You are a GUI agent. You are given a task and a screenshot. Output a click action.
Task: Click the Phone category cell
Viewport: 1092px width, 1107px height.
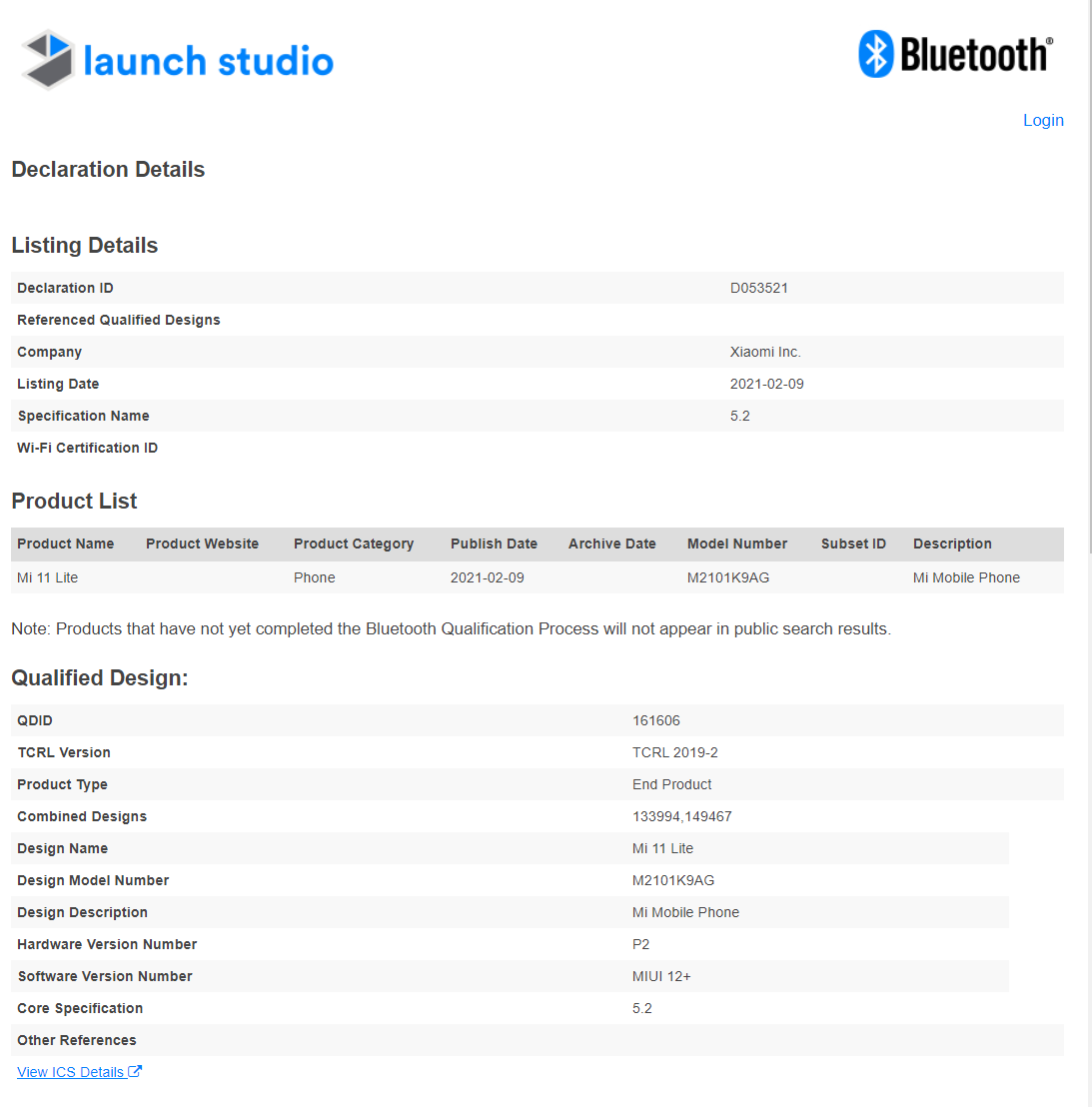pos(314,577)
